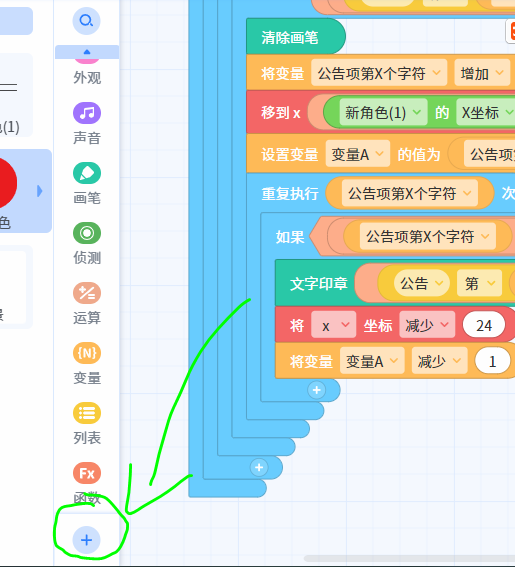
Task: Open the 列表 list category
Action: click(87, 413)
